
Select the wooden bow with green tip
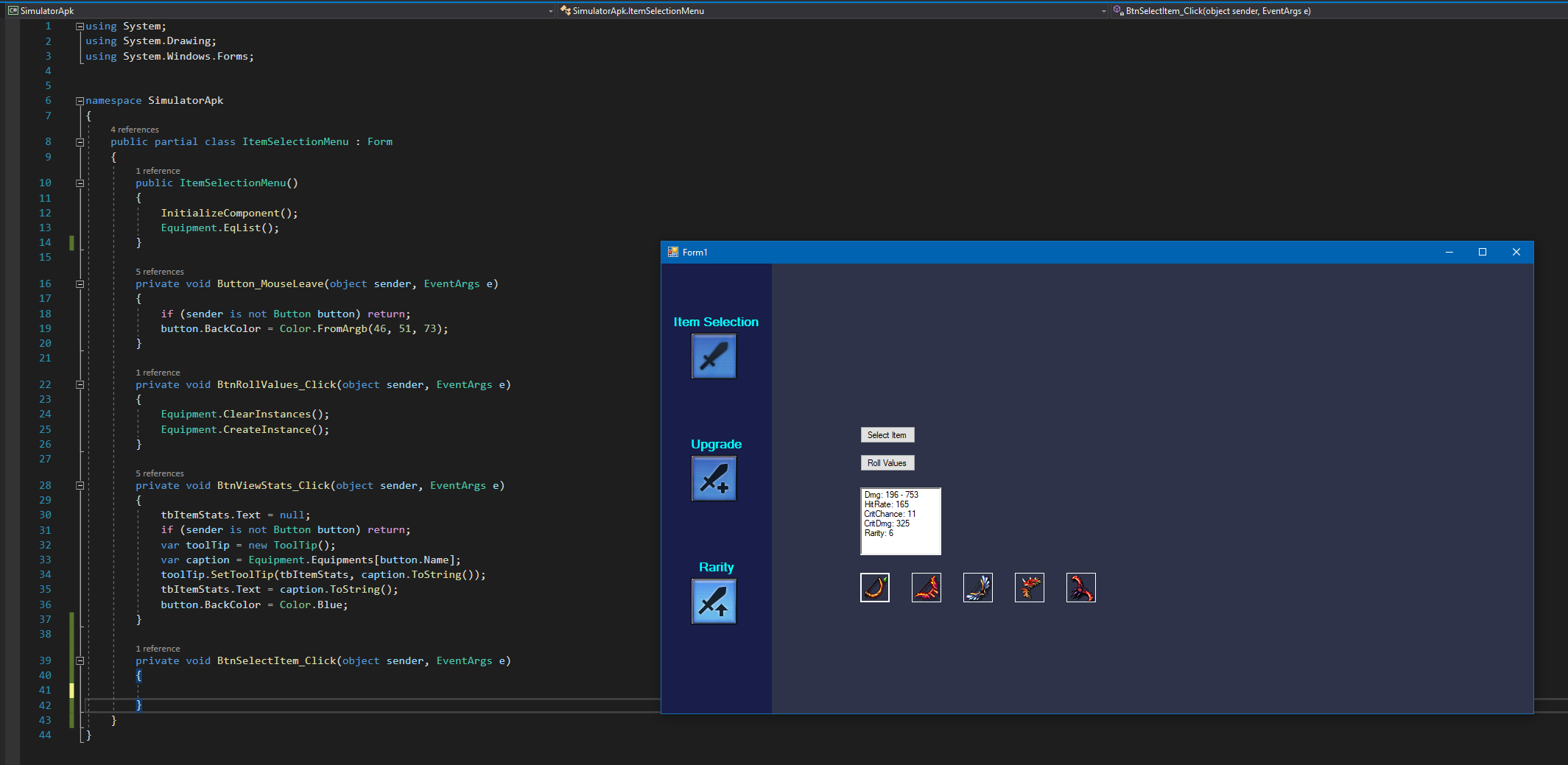874,588
